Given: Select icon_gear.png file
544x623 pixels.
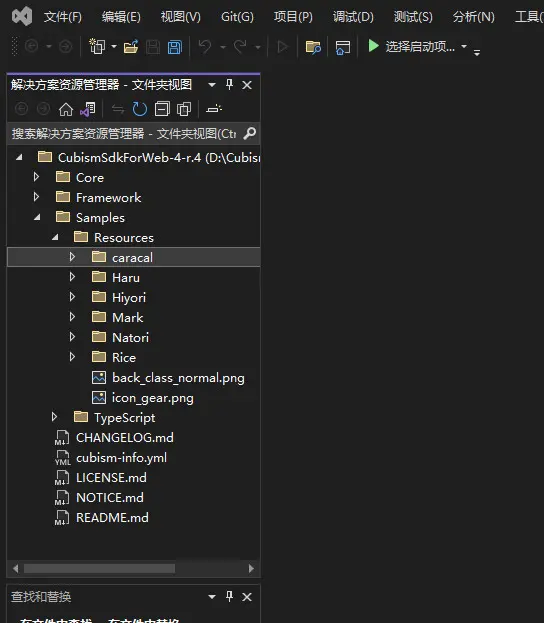Looking at the screenshot, I should [x=153, y=398].
